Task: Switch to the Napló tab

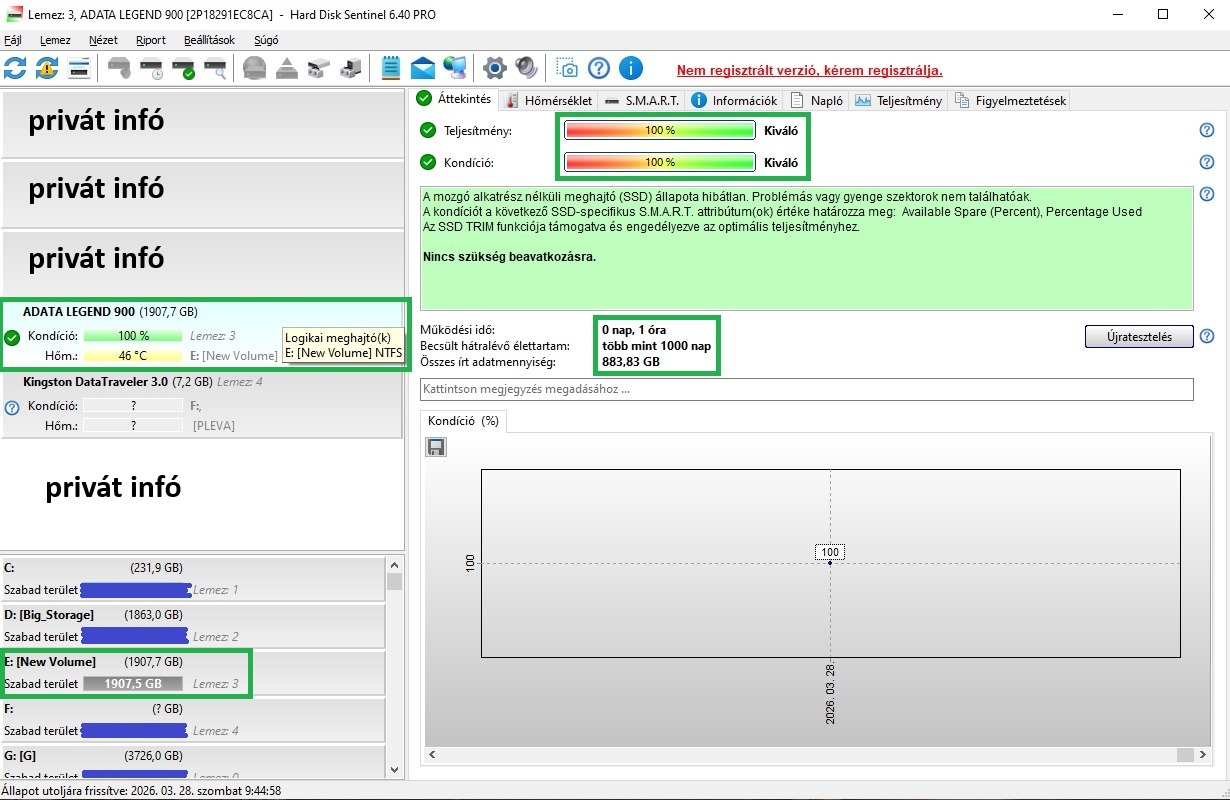Action: tap(817, 100)
